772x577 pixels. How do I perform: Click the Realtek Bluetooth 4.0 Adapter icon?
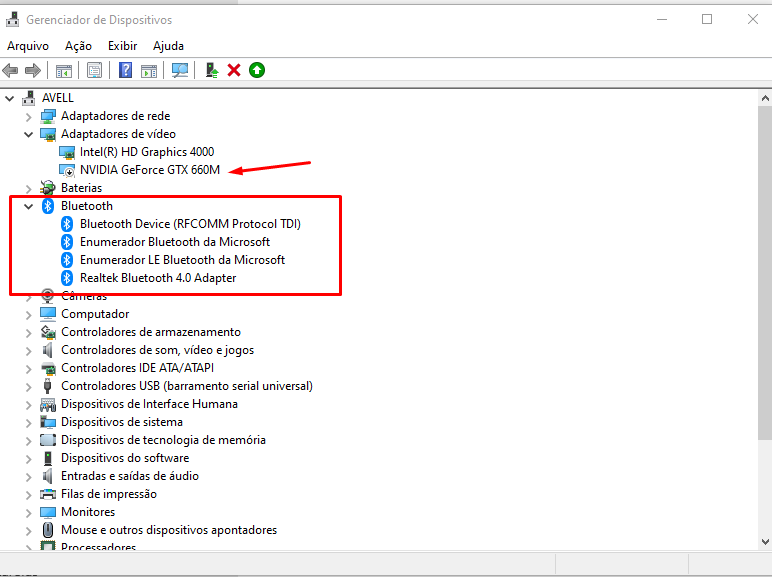[x=67, y=278]
